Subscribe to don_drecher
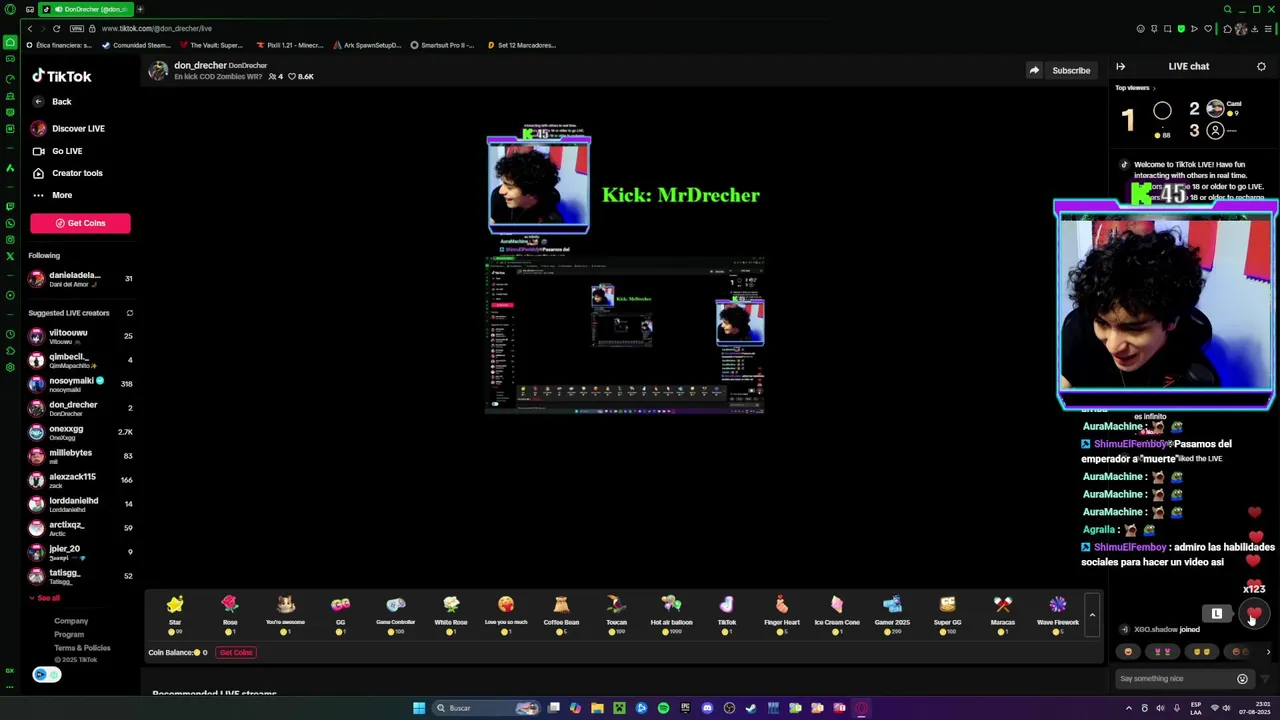 [x=1071, y=71]
